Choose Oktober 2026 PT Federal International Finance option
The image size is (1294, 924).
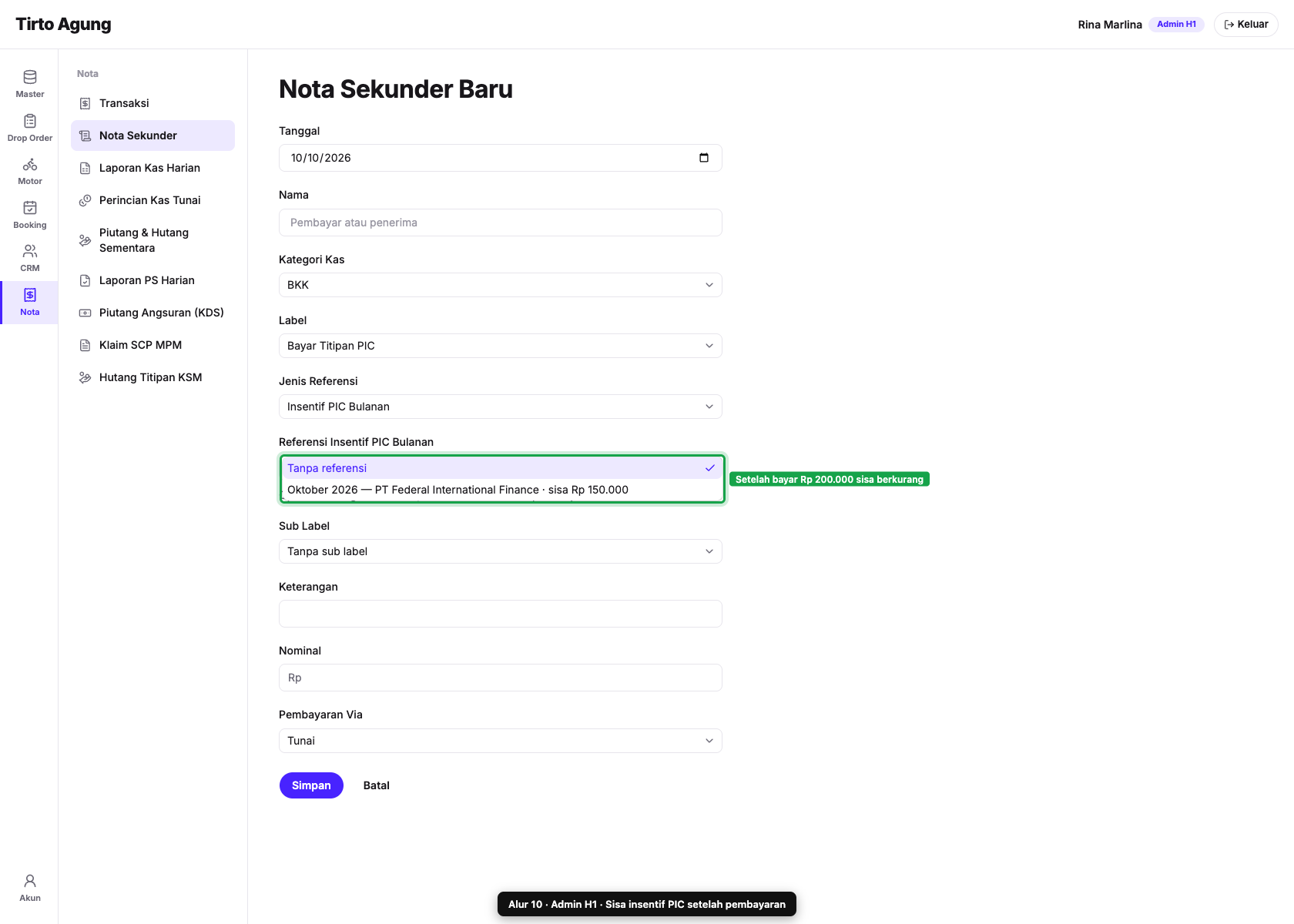tap(501, 490)
